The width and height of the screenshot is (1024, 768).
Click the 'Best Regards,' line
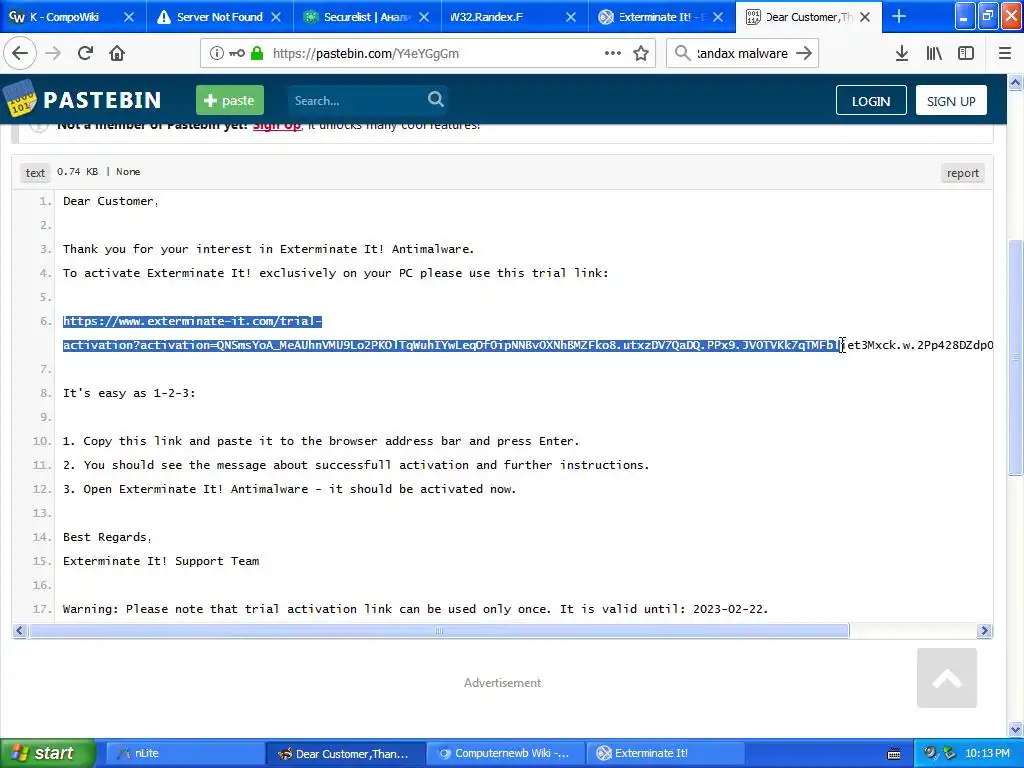tap(107, 537)
